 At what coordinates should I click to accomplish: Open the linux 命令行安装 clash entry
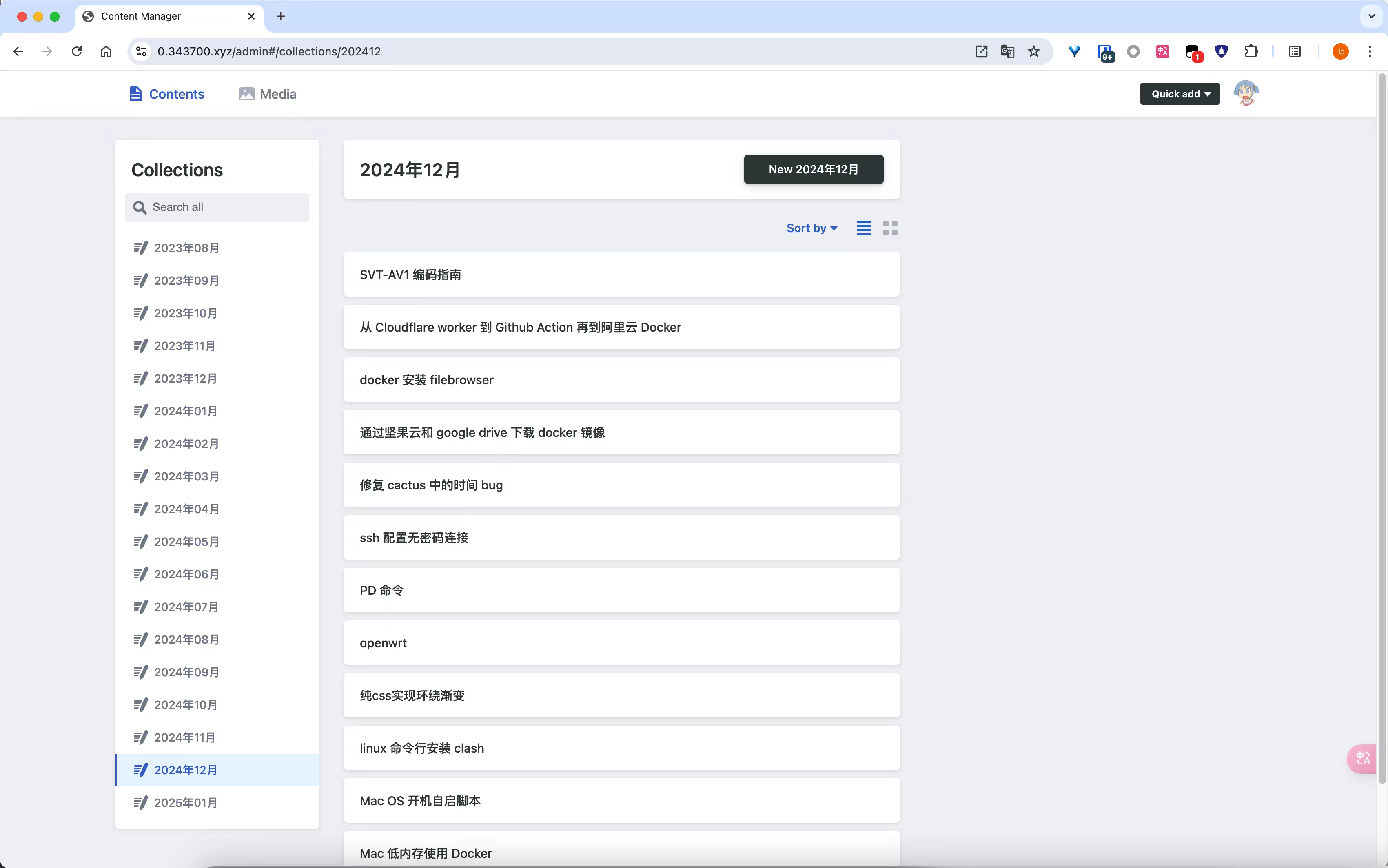[x=621, y=748]
